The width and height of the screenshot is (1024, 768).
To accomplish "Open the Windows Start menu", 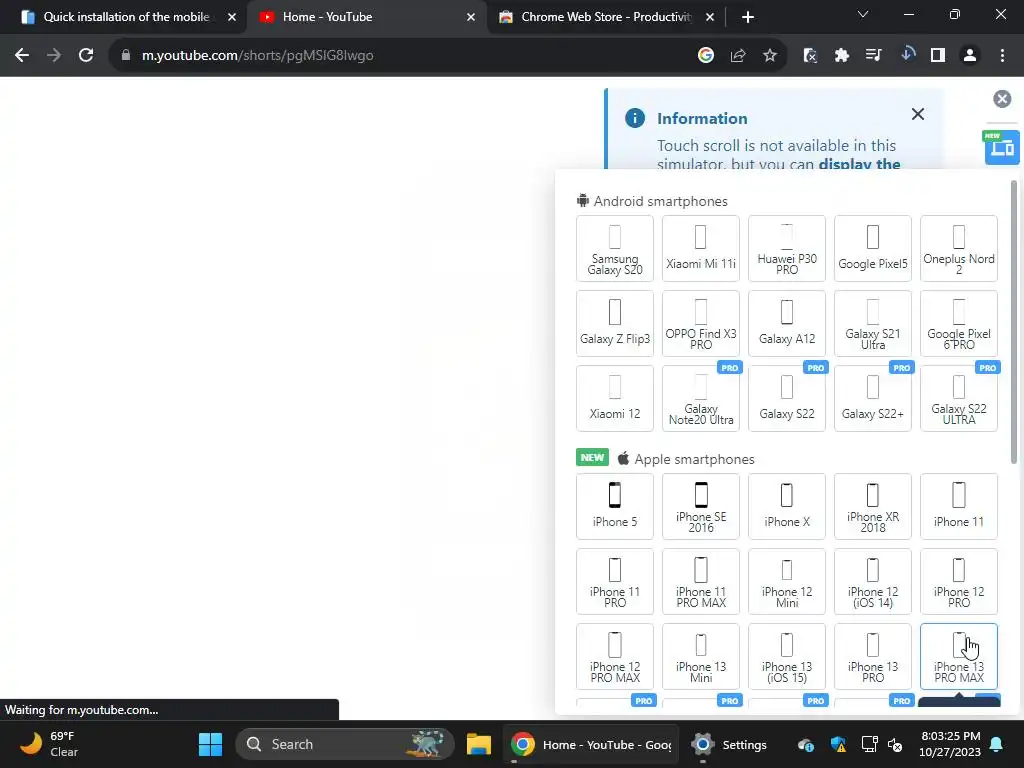I will [210, 744].
